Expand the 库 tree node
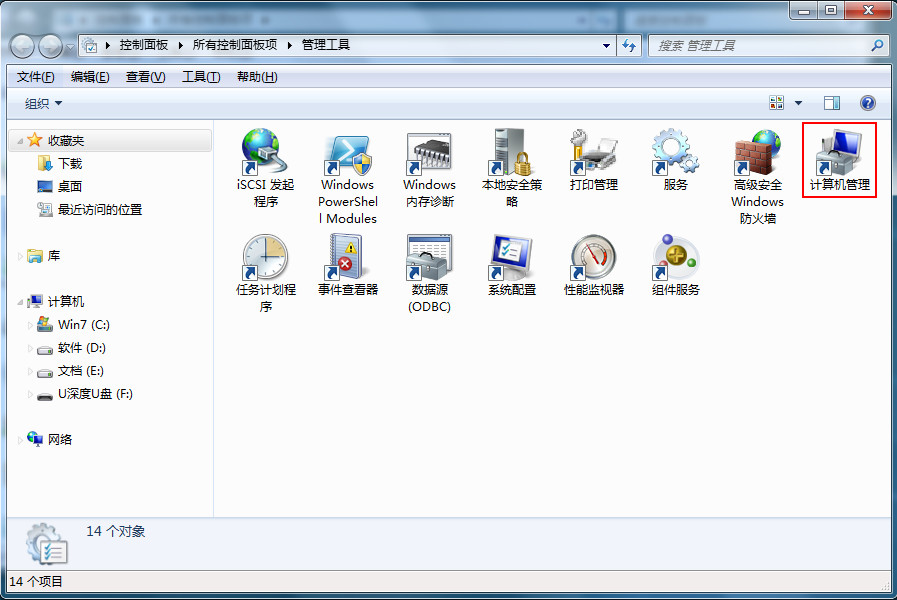This screenshot has height=600, width=897. point(20,256)
